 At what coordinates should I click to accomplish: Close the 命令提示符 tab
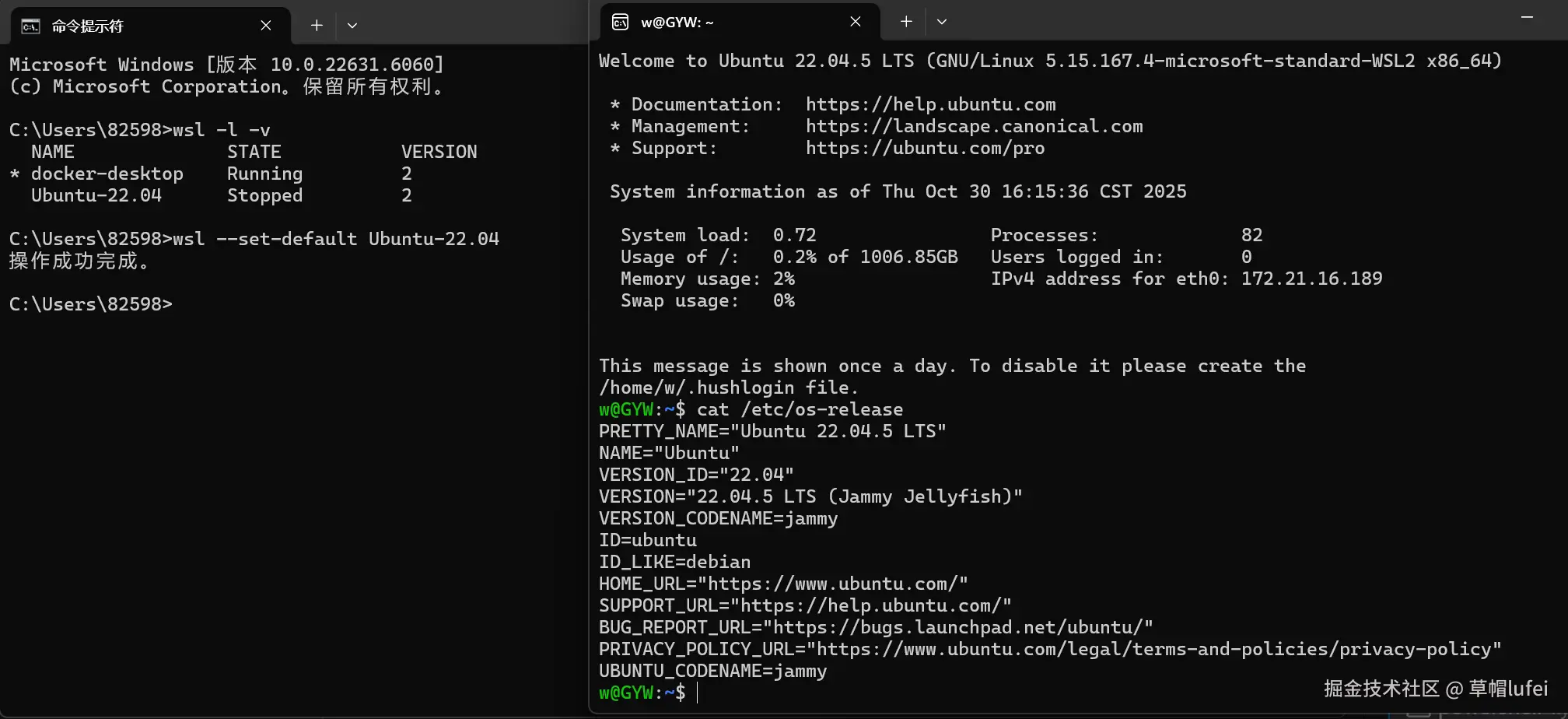(x=266, y=26)
